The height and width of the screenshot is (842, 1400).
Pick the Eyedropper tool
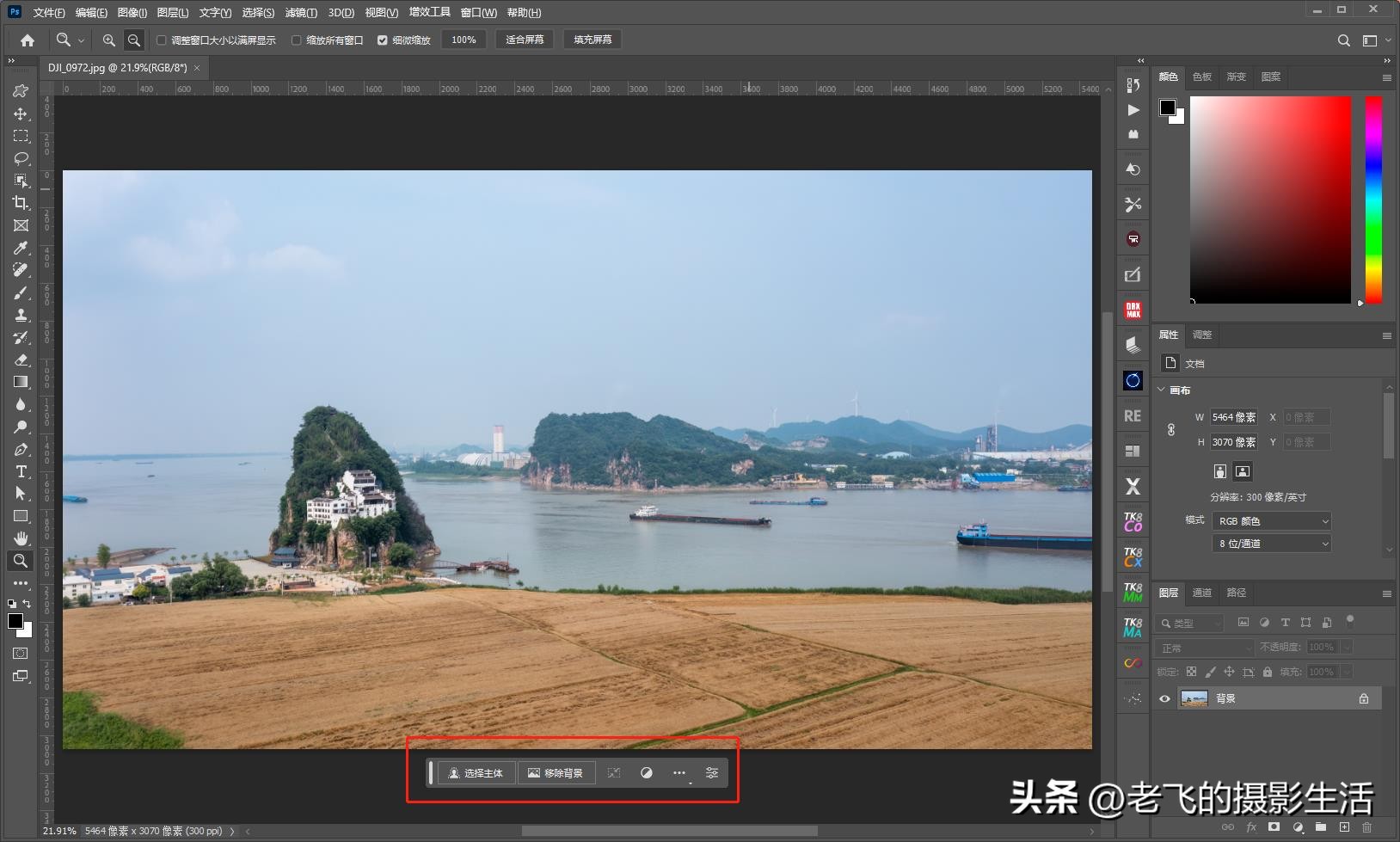pos(21,248)
